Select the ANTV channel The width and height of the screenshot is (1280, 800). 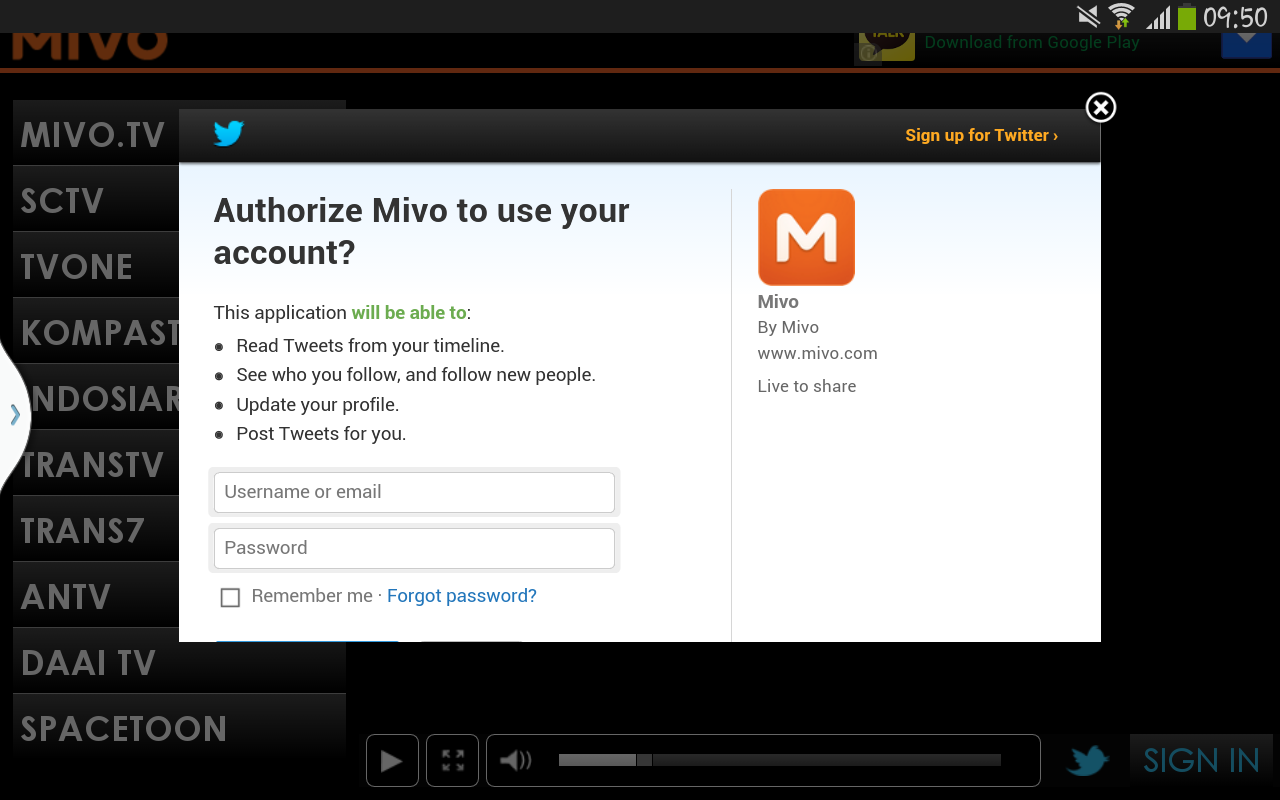(x=96, y=596)
